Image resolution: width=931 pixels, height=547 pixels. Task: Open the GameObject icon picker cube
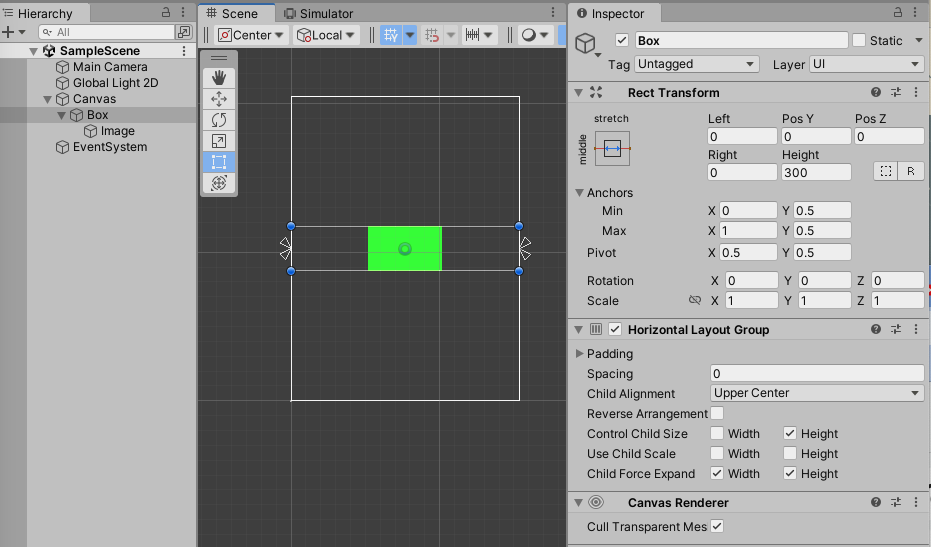pyautogui.click(x=585, y=43)
